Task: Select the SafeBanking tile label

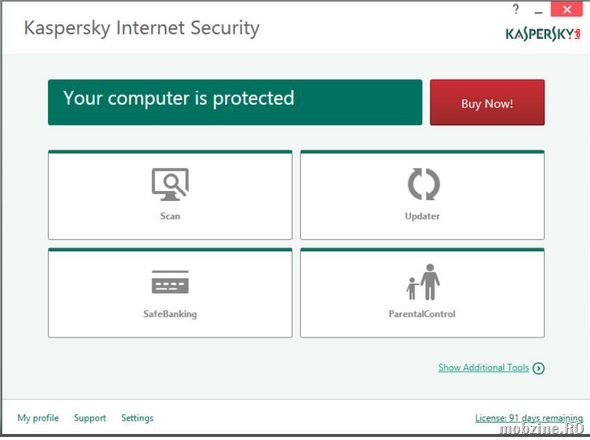Action: pyautogui.click(x=170, y=314)
